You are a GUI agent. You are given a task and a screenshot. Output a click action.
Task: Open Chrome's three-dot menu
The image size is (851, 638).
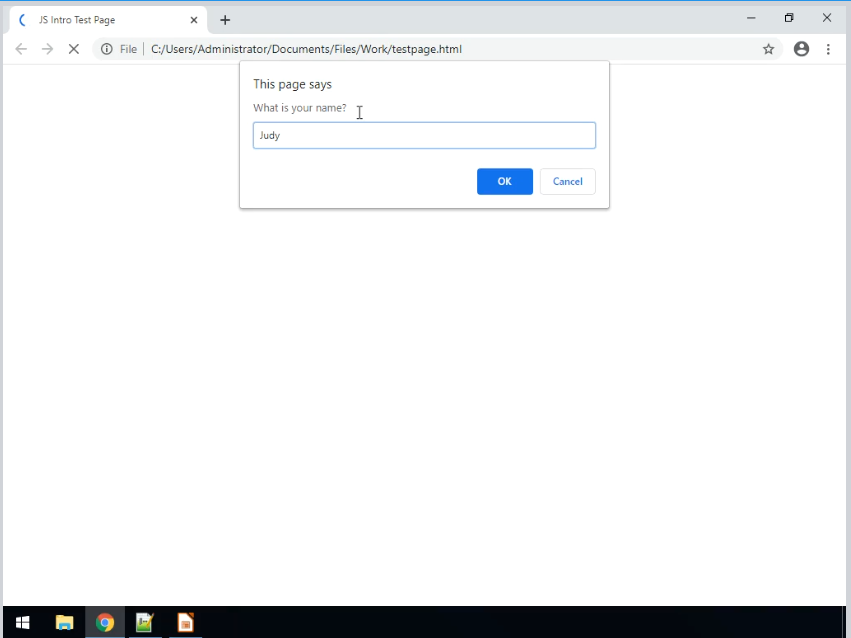click(828, 49)
